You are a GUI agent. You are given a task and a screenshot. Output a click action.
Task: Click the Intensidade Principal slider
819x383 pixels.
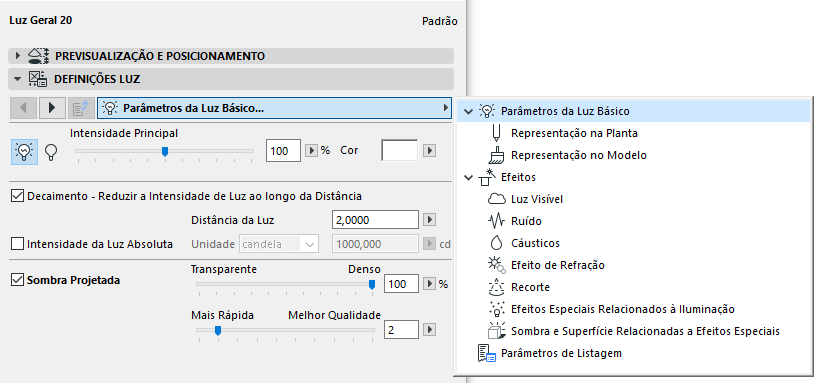coord(165,152)
